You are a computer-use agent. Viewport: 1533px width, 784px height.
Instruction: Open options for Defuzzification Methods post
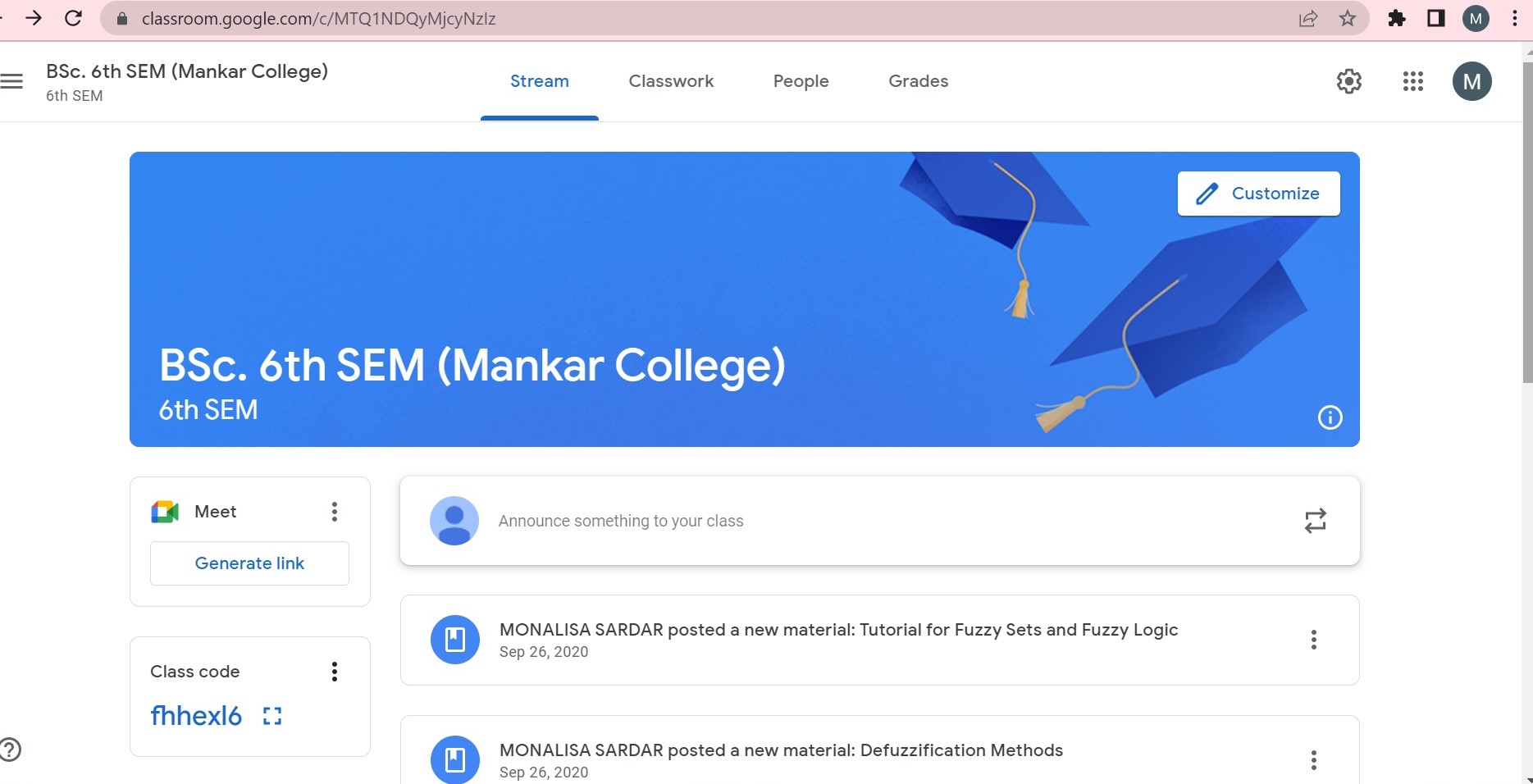tap(1313, 760)
